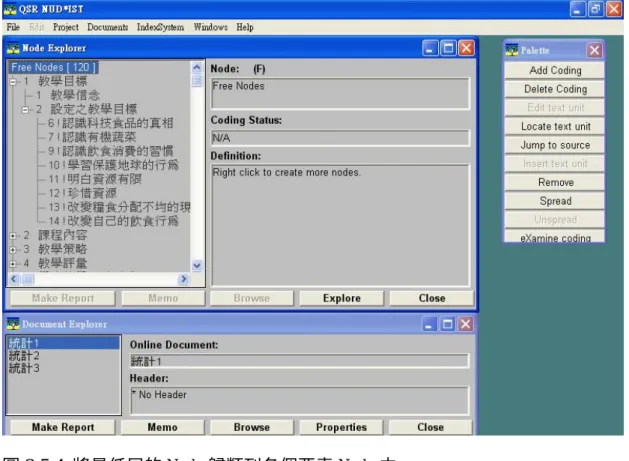Select node 13 改變糧食分配不均
The width and height of the screenshot is (629, 461).
point(119,207)
